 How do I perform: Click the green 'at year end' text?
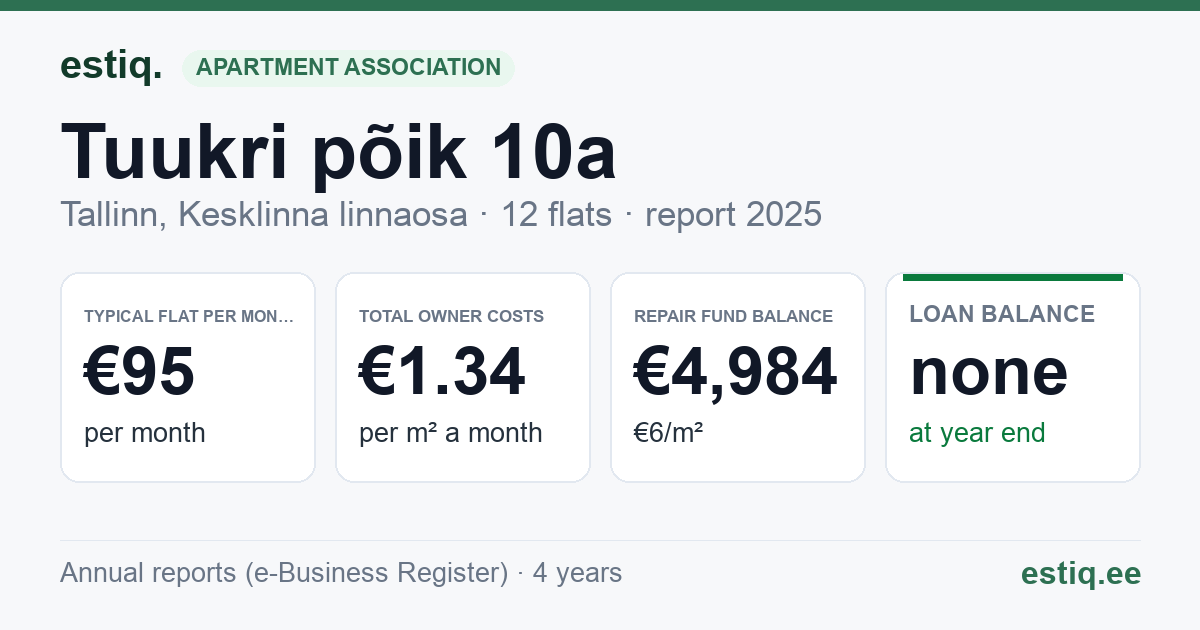(x=977, y=433)
